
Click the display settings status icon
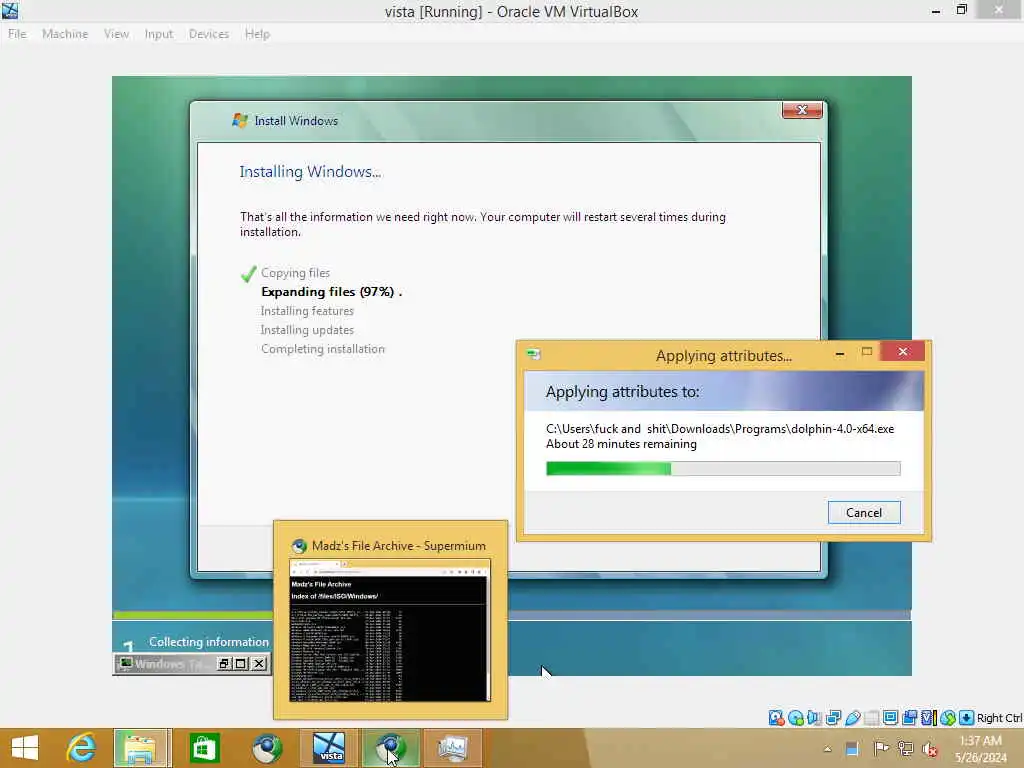coord(890,718)
